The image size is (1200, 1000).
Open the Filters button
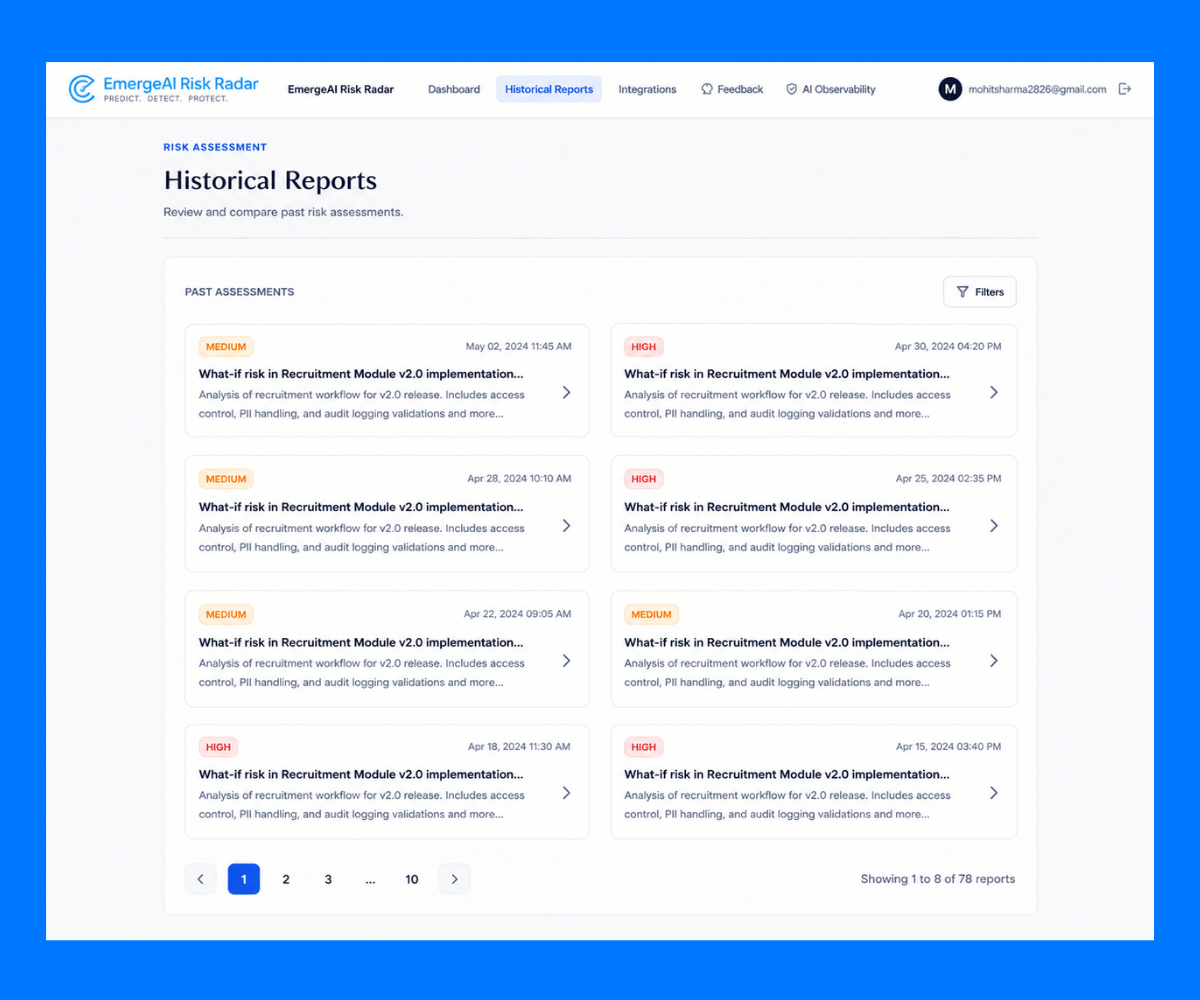[980, 292]
